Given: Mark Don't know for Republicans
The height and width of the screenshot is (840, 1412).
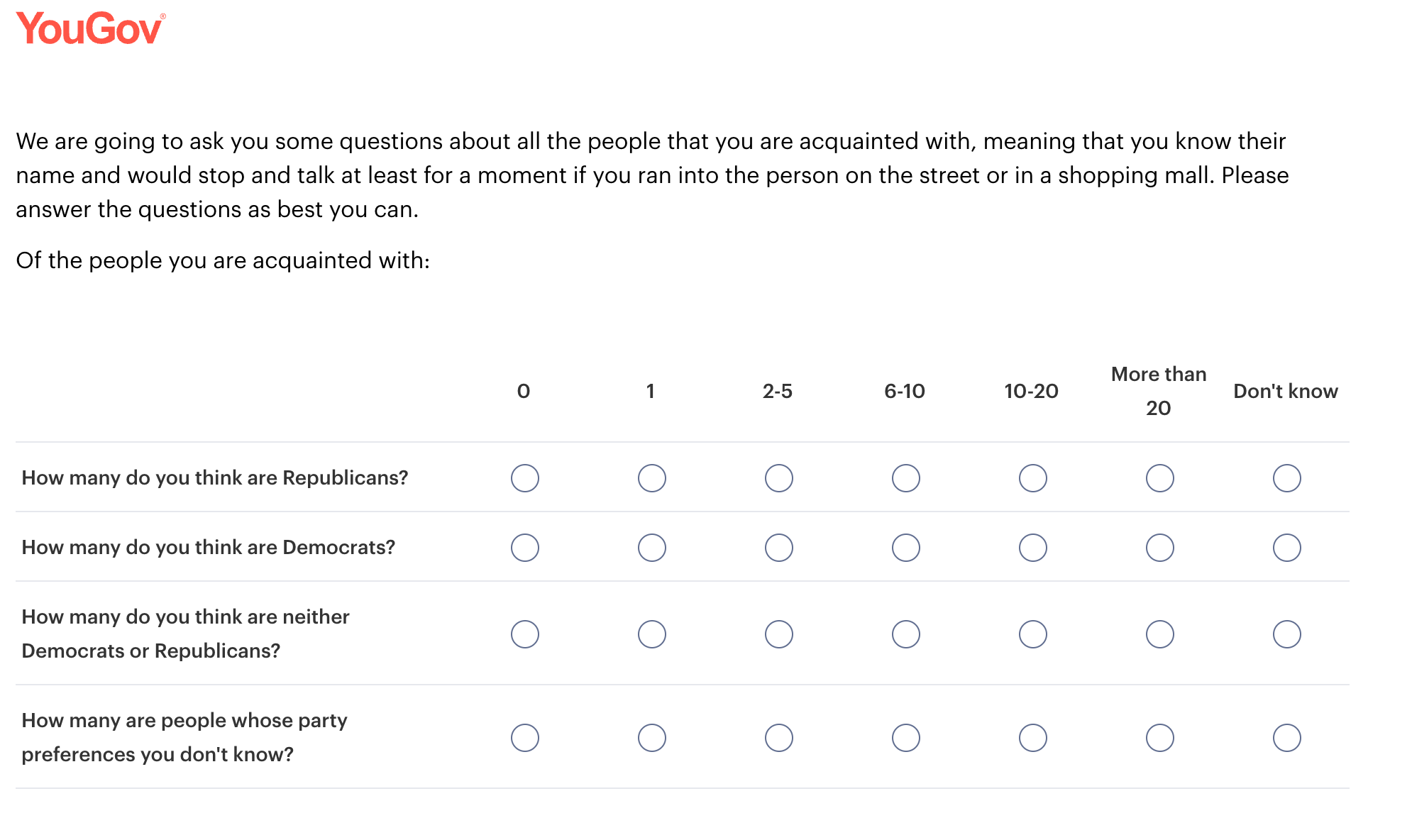Looking at the screenshot, I should 1286,478.
